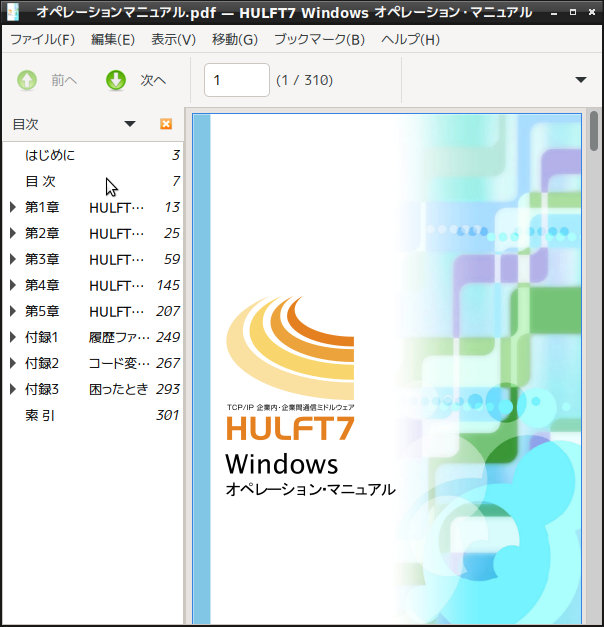Viewport: 604px width, 627px height.
Task: Expand the 付録2 コード変… entry
Action: (x=13, y=363)
